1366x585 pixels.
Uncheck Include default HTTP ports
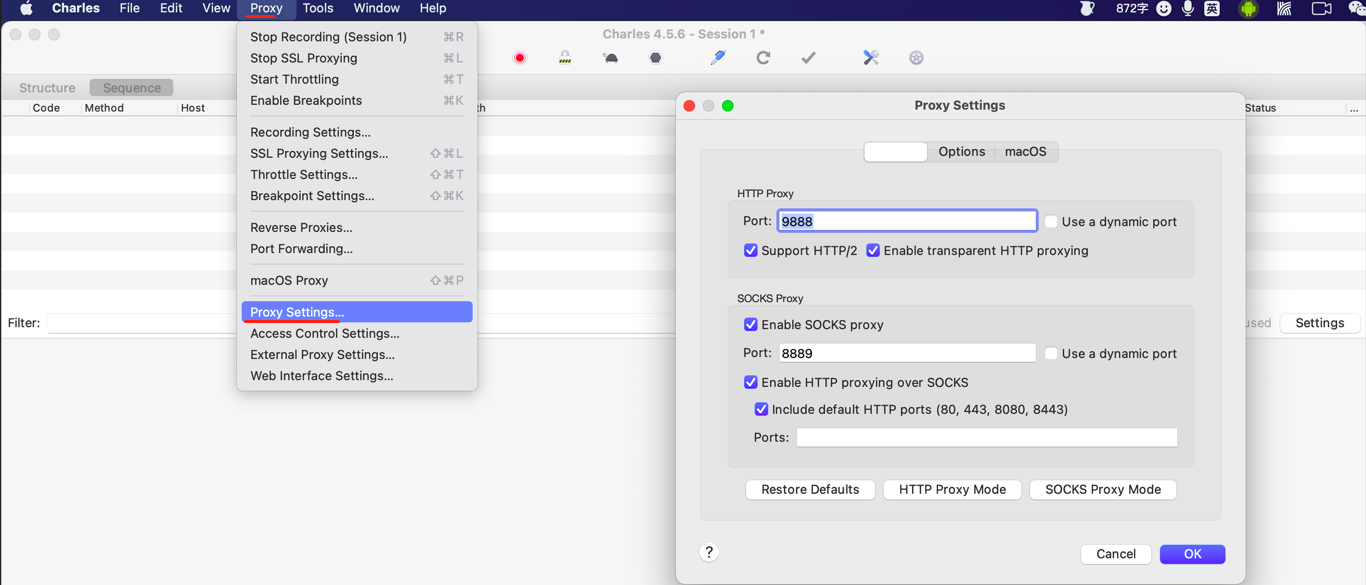761,410
